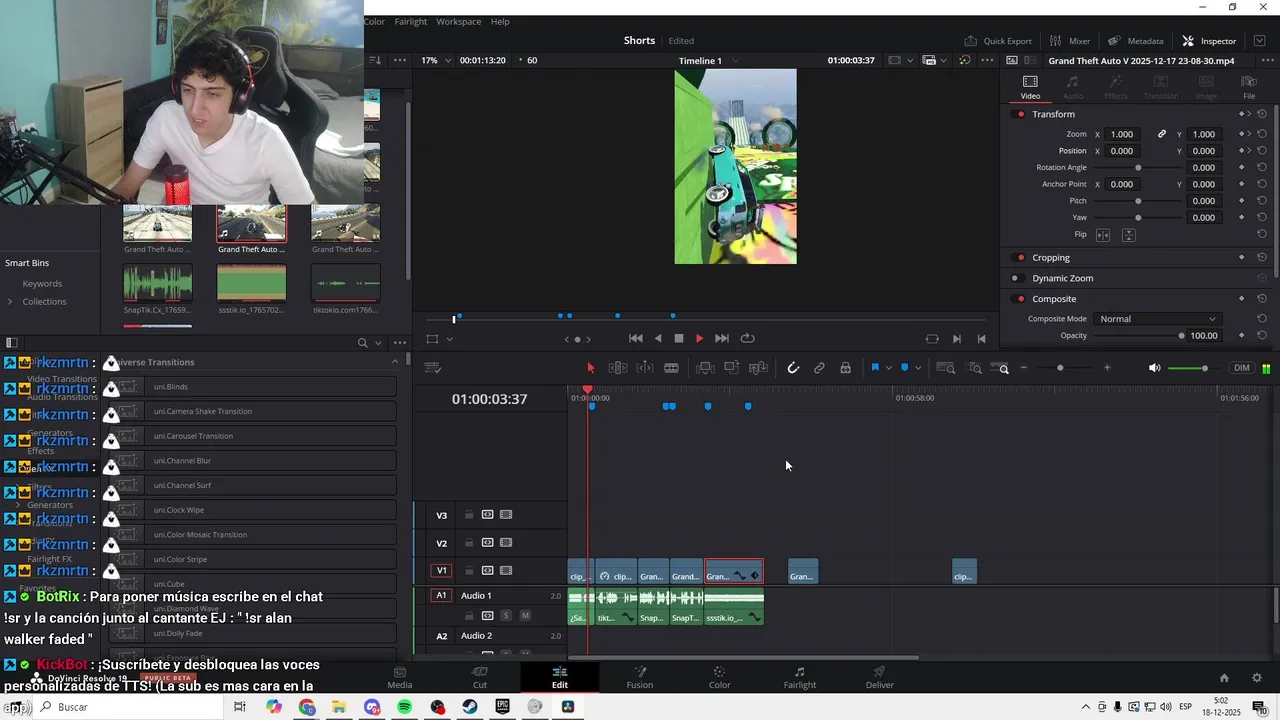Jump to last frame button
The width and height of the screenshot is (1280, 720).
[722, 339]
